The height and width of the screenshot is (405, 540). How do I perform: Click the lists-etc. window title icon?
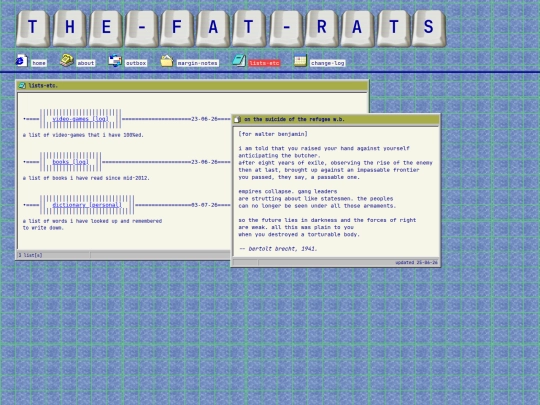(22, 86)
